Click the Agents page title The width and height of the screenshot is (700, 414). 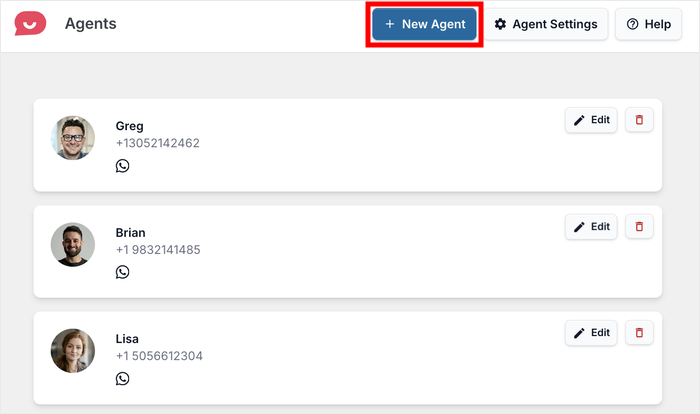coord(90,24)
